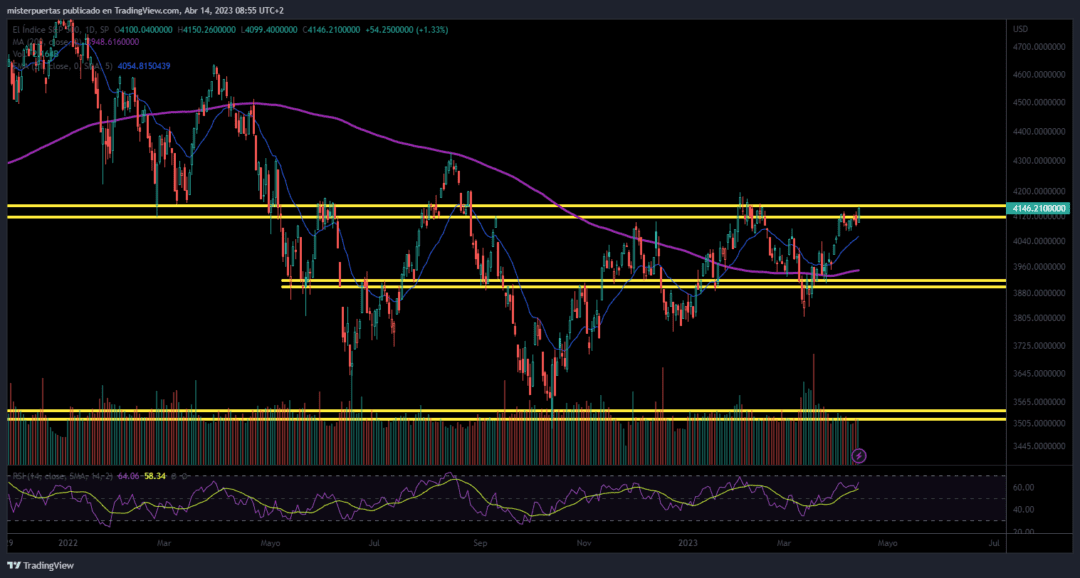Image resolution: width=1080 pixels, height=578 pixels.
Task: Select the MA 200 indicator legend
Action: click(x=76, y=42)
